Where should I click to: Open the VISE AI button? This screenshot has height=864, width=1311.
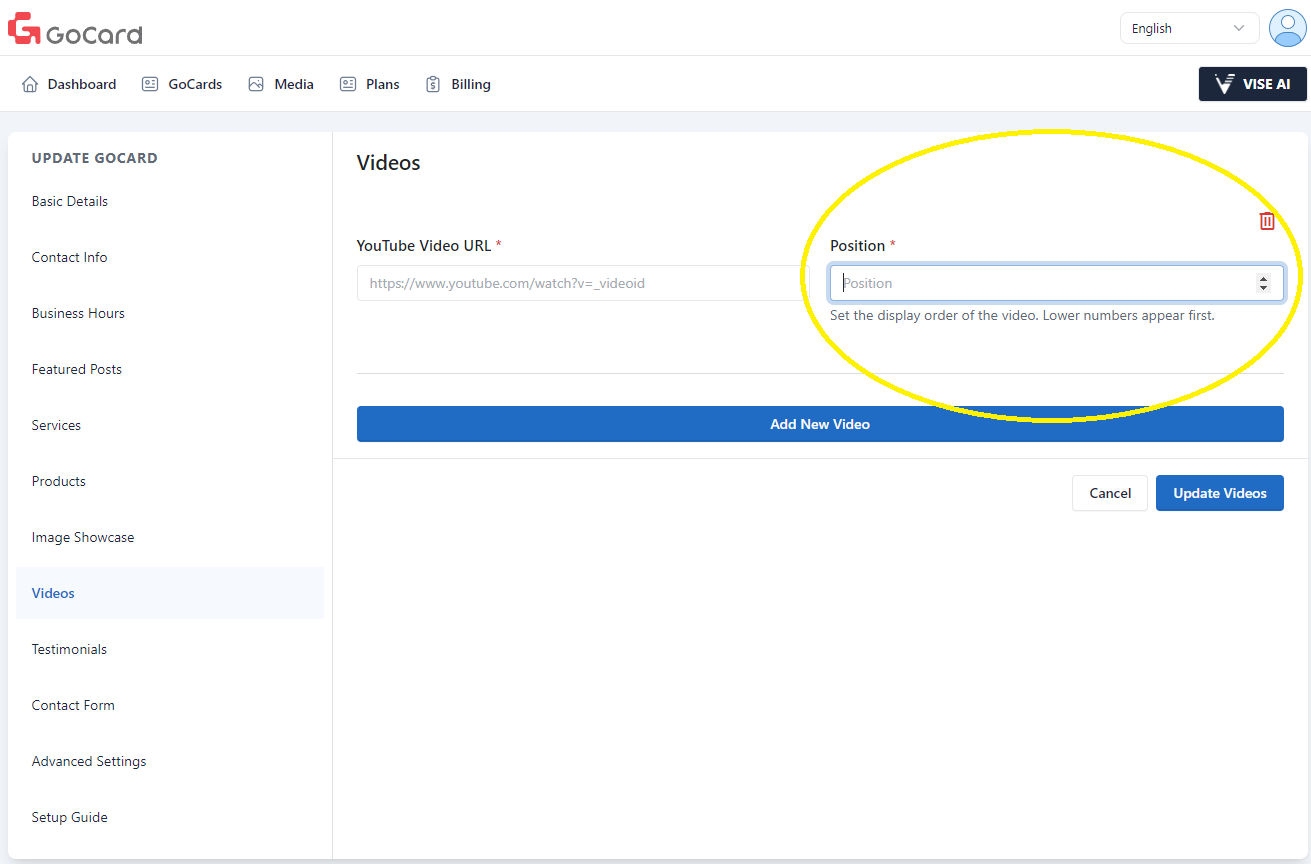click(1252, 84)
